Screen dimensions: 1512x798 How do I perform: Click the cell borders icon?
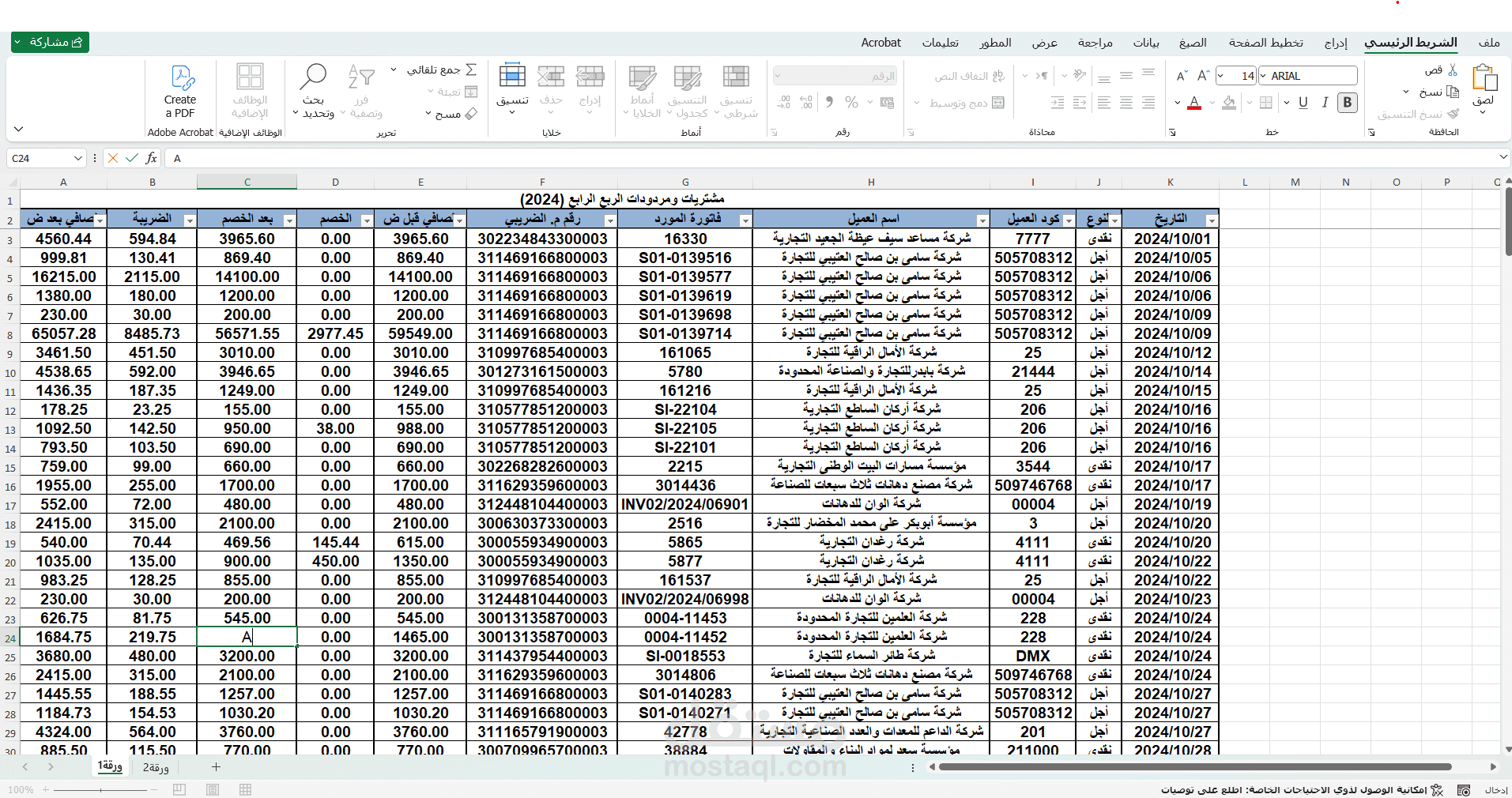(x=1266, y=102)
